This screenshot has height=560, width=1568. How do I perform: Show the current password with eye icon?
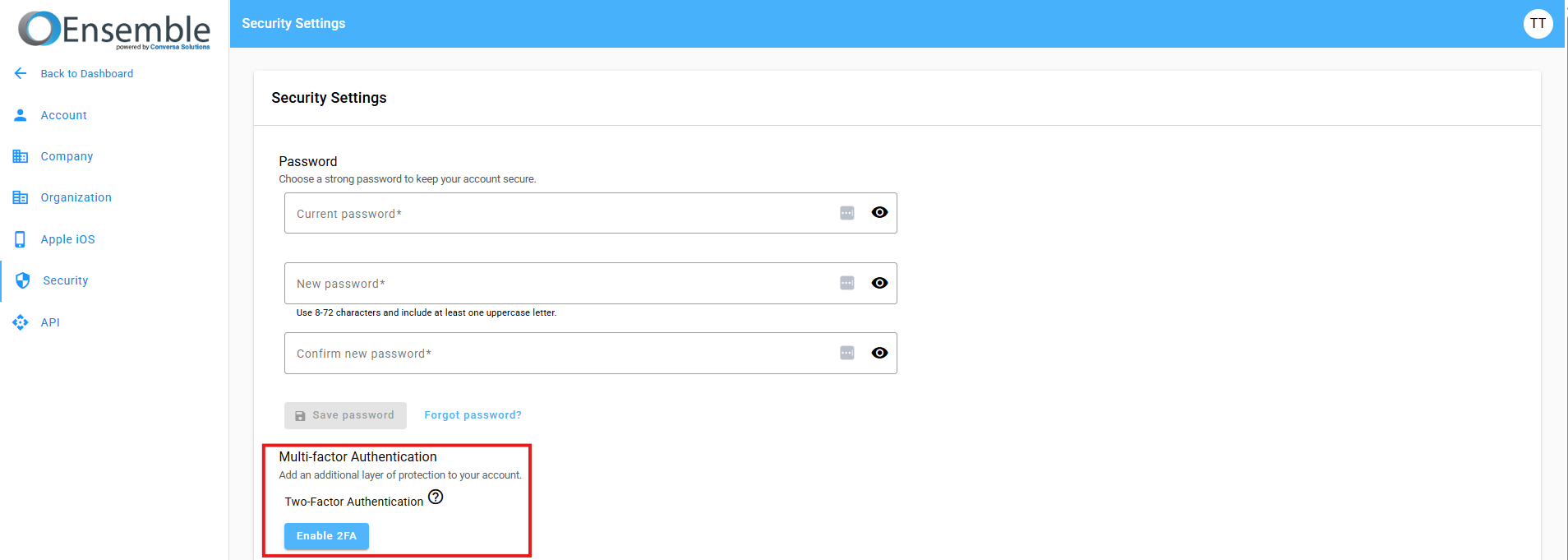coord(879,212)
